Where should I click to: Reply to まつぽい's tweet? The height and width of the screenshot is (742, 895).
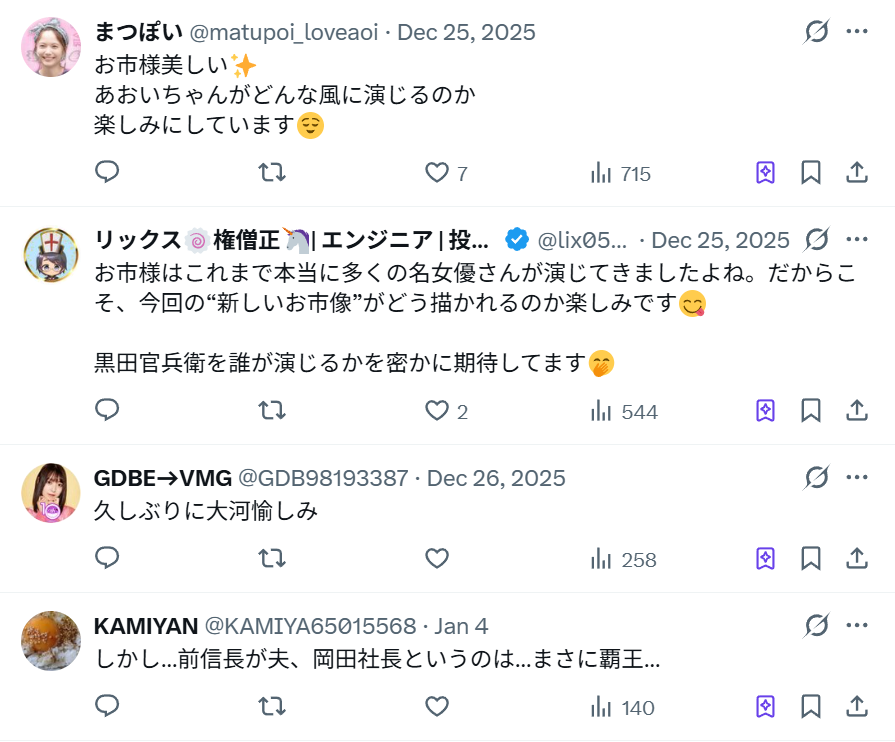(x=107, y=173)
